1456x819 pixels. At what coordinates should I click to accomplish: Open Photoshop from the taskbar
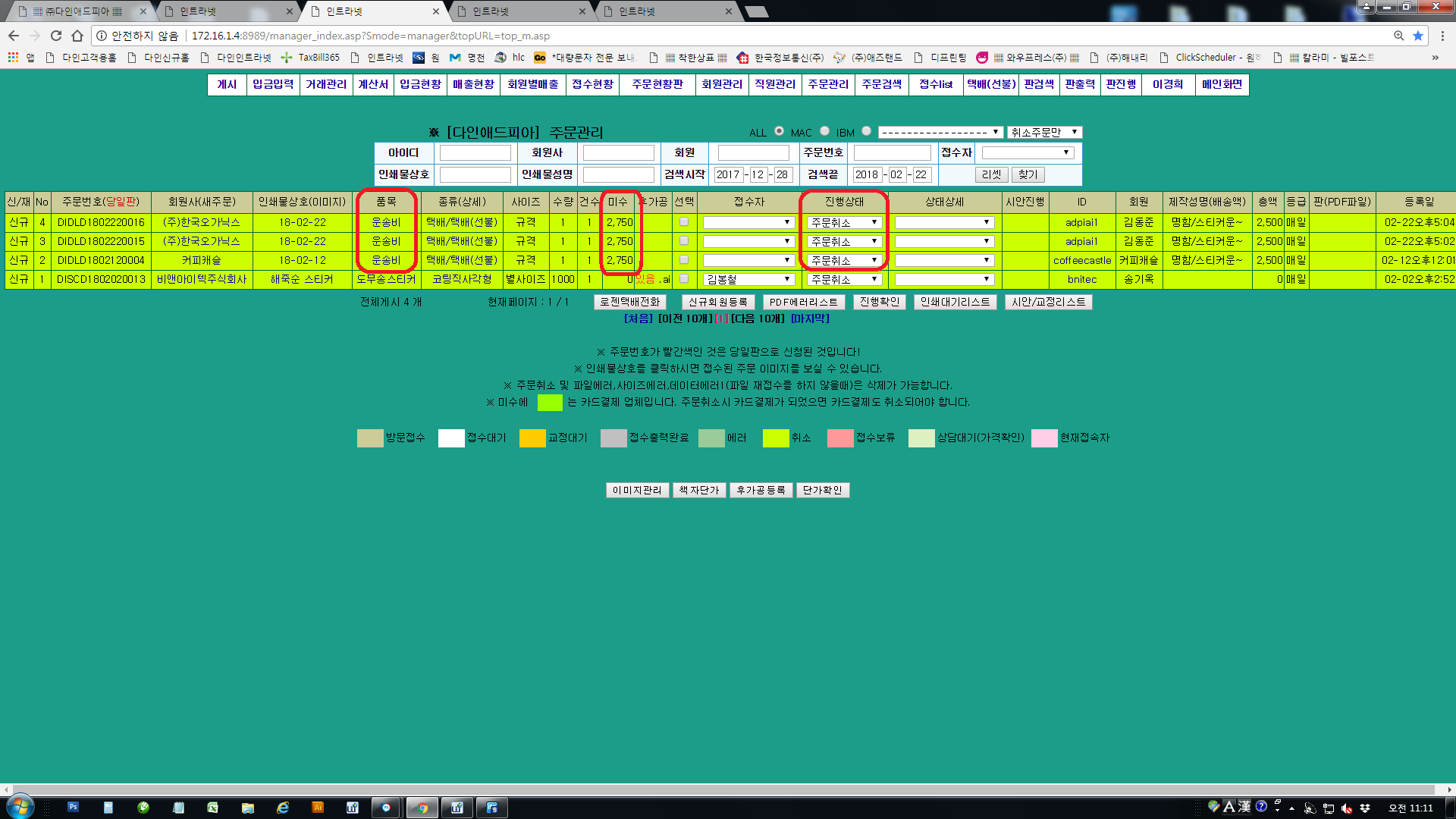pyautogui.click(x=74, y=808)
